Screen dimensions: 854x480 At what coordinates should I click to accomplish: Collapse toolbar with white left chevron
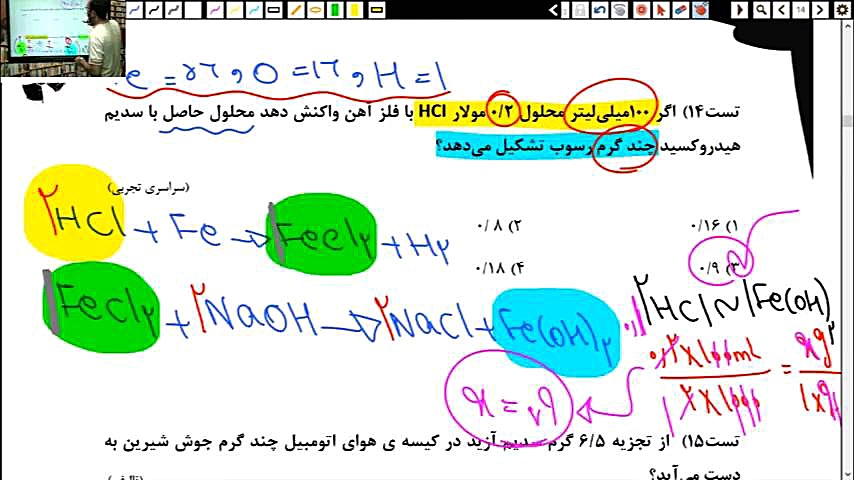point(553,10)
